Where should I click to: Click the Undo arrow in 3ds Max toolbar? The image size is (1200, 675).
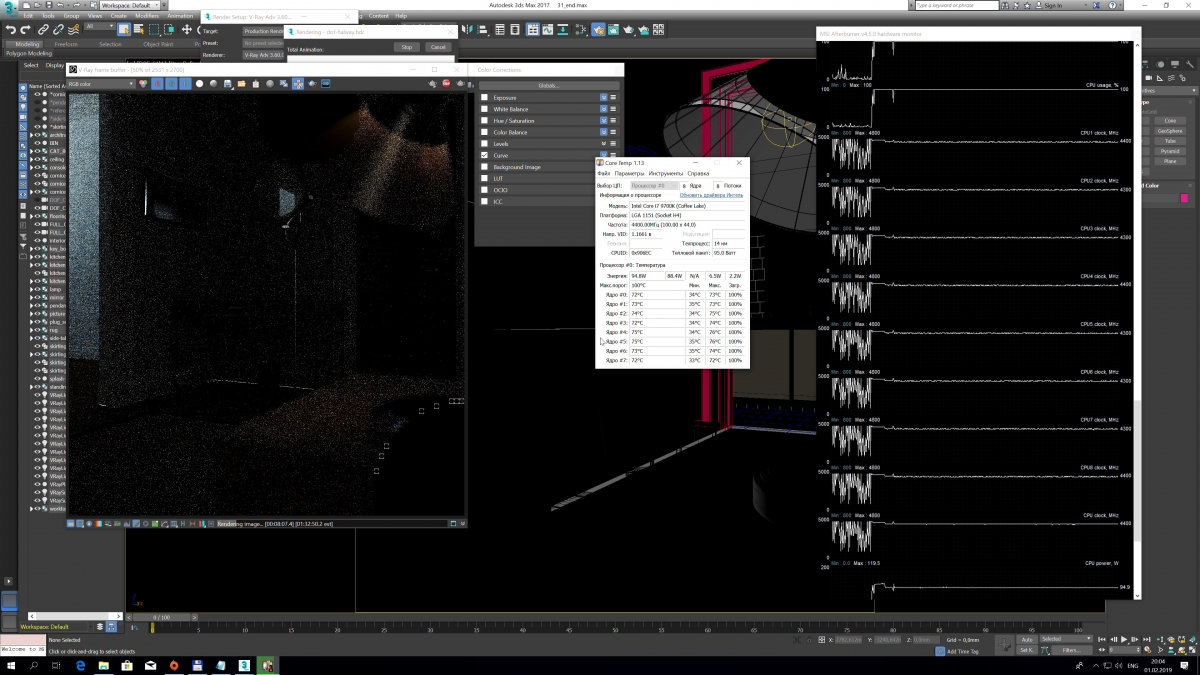[11, 30]
